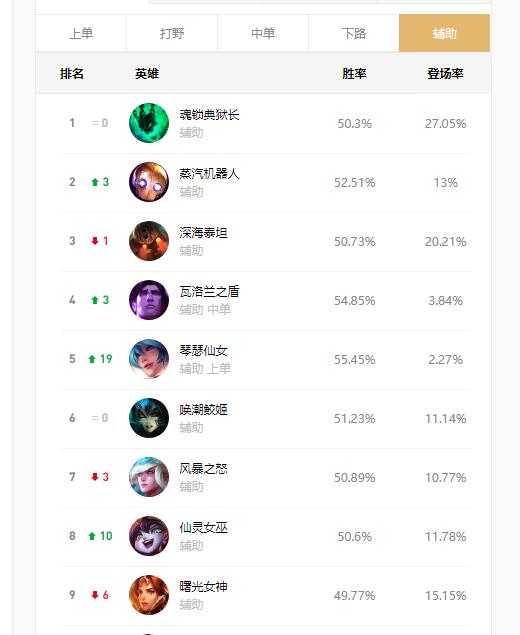Click the 魂锁典狱长 name text
This screenshot has height=635, width=520.
pyautogui.click(x=209, y=115)
